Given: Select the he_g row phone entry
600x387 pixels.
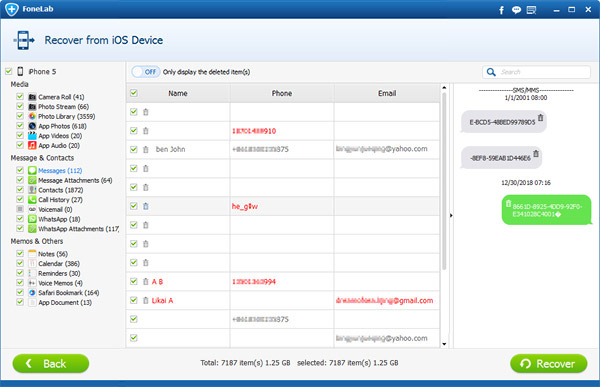Looking at the screenshot, I should (x=245, y=206).
